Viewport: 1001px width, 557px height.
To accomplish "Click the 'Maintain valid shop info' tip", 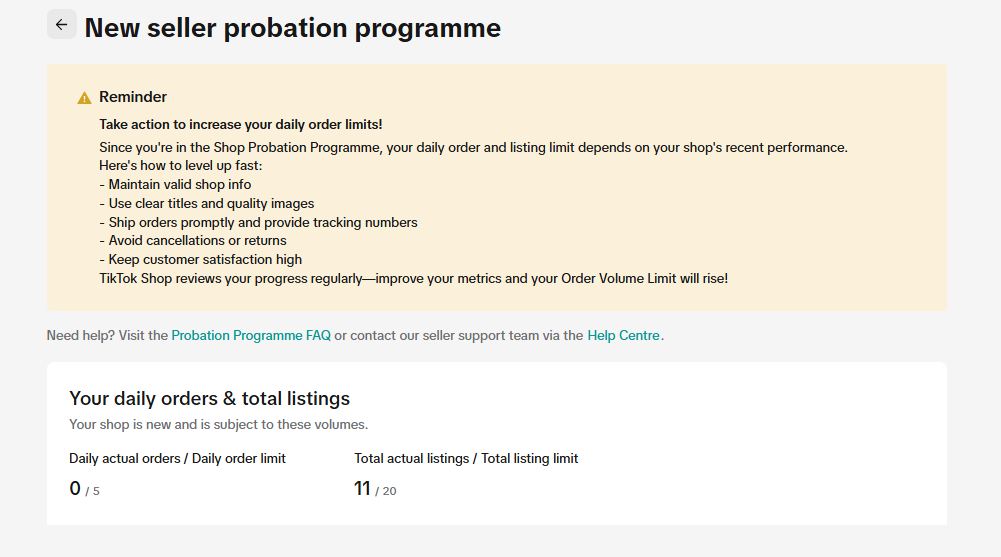I will tap(175, 184).
